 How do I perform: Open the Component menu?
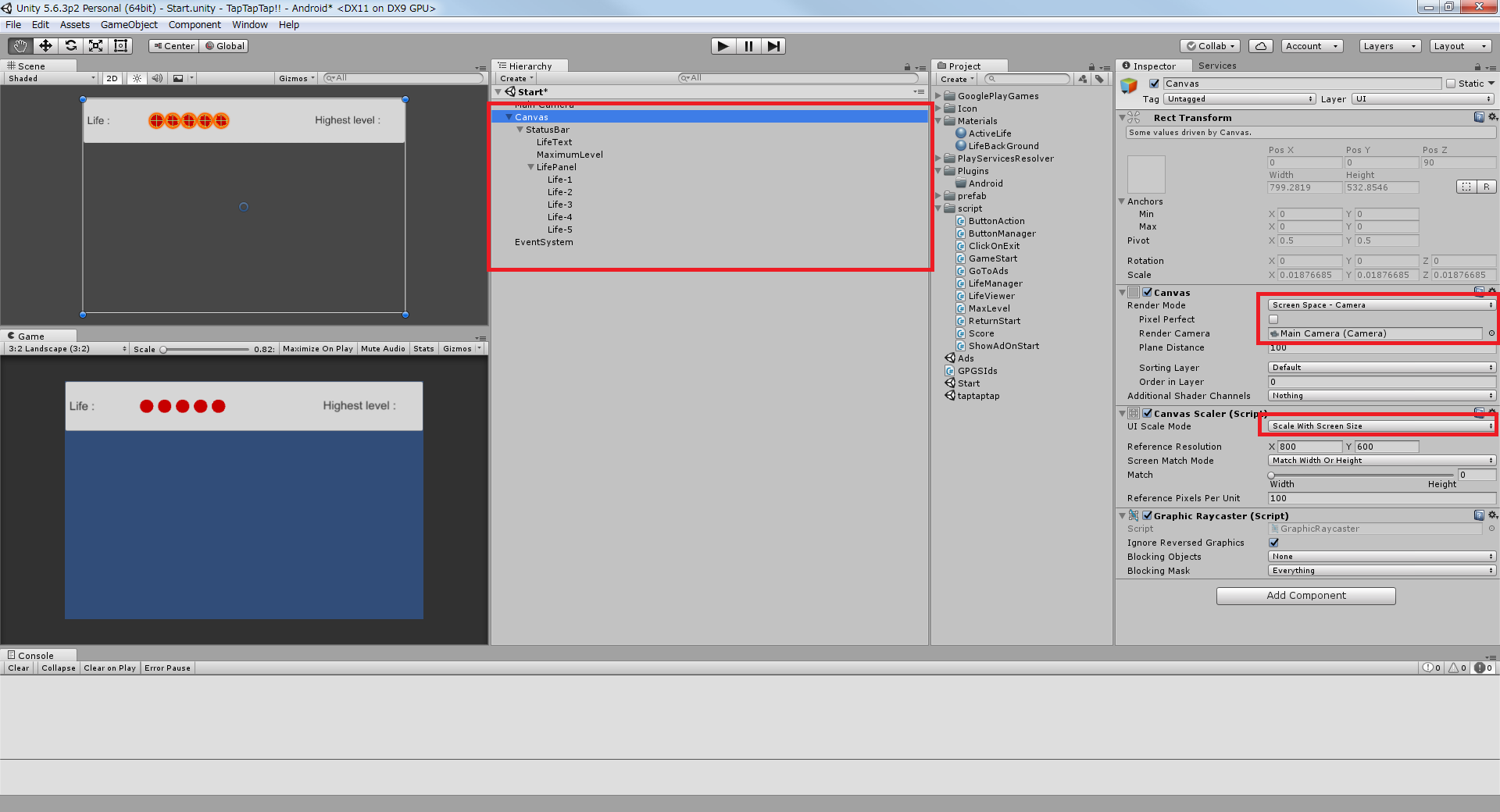point(195,25)
